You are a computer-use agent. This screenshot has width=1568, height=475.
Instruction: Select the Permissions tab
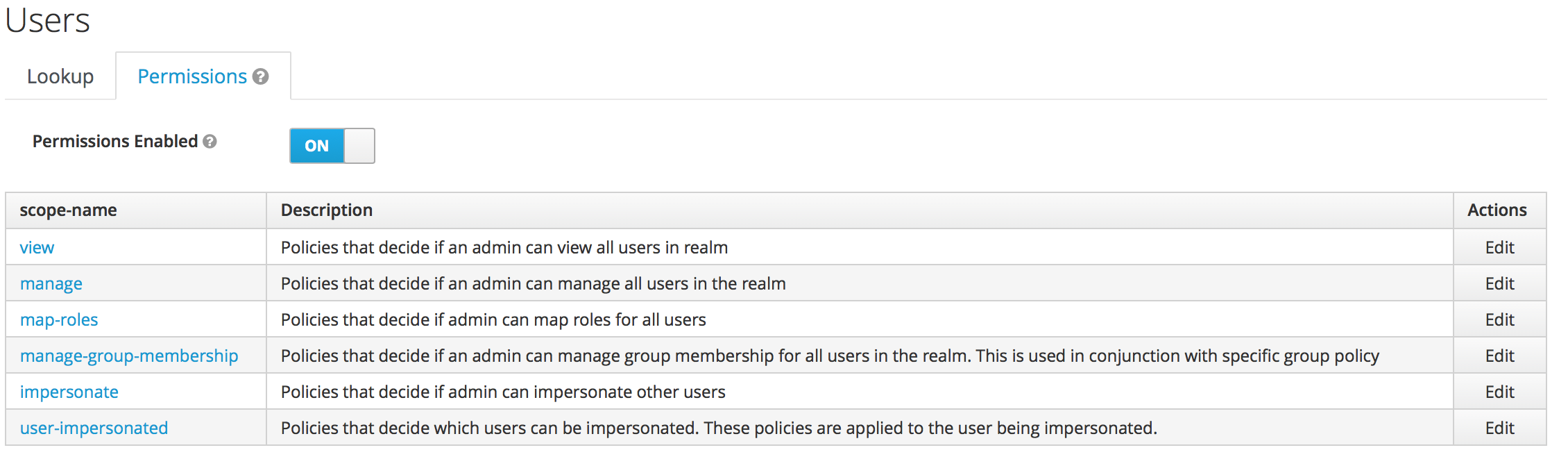point(192,76)
